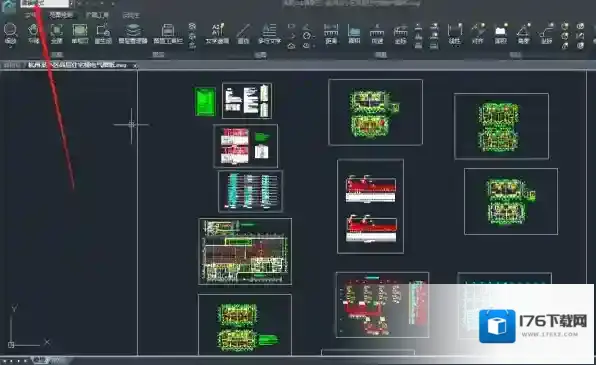
Task: Close the open .dwg drawing tab
Action: (135, 65)
